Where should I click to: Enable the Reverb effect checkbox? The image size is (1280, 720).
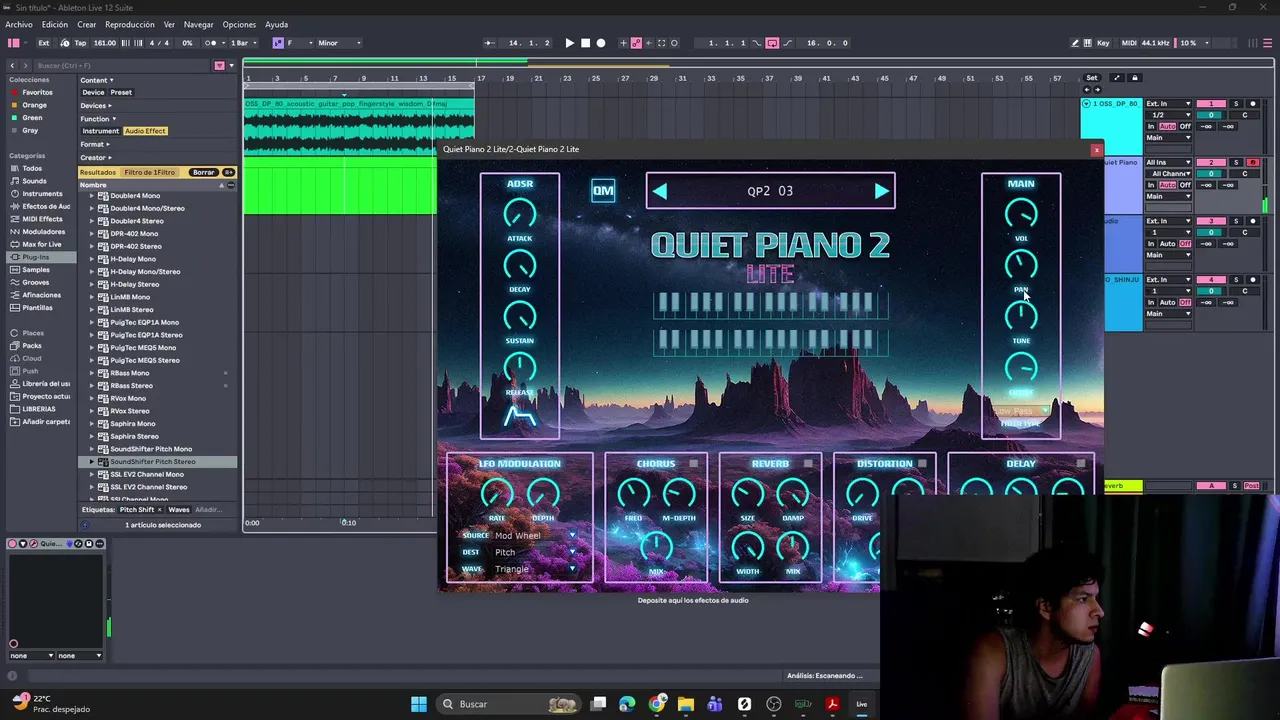point(808,464)
